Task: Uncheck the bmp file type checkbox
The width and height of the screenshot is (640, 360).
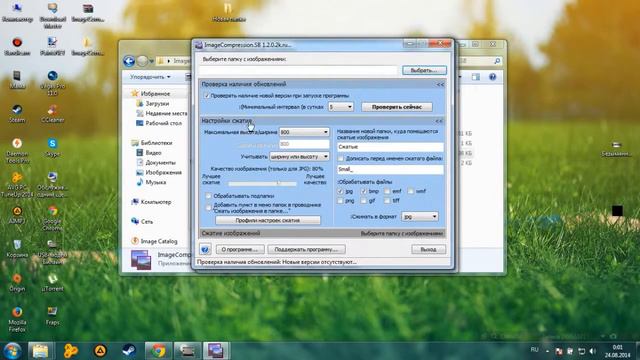Action: click(x=364, y=191)
